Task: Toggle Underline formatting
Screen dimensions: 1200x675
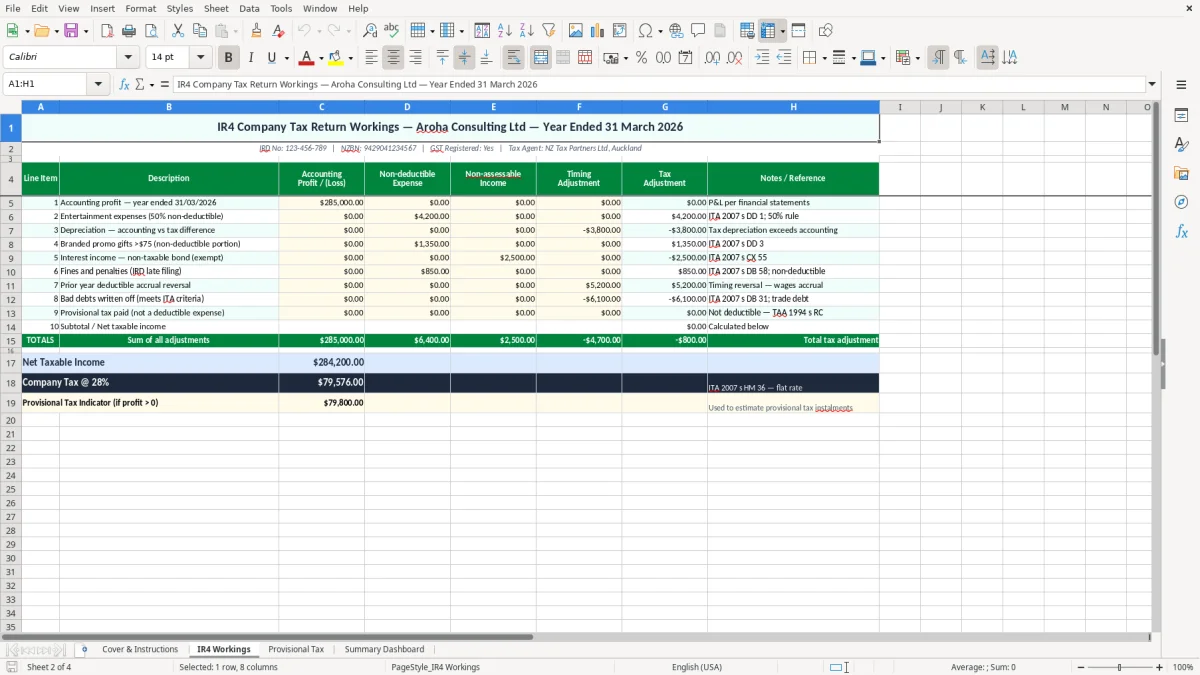Action: pos(271,58)
